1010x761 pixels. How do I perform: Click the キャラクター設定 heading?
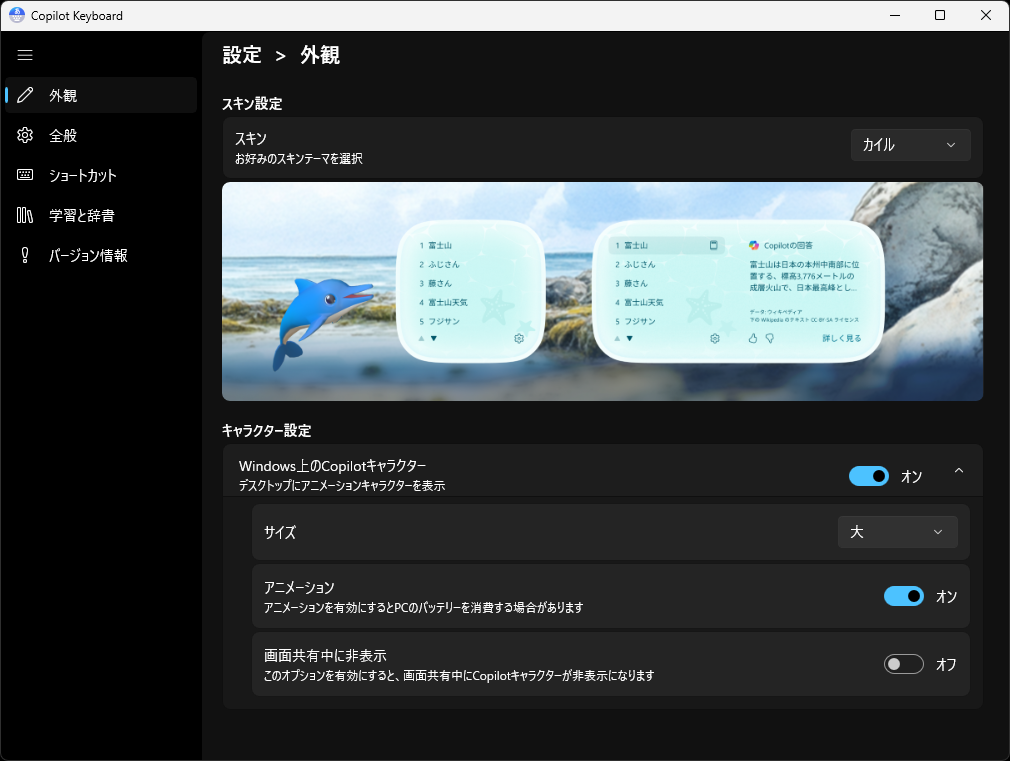point(267,430)
